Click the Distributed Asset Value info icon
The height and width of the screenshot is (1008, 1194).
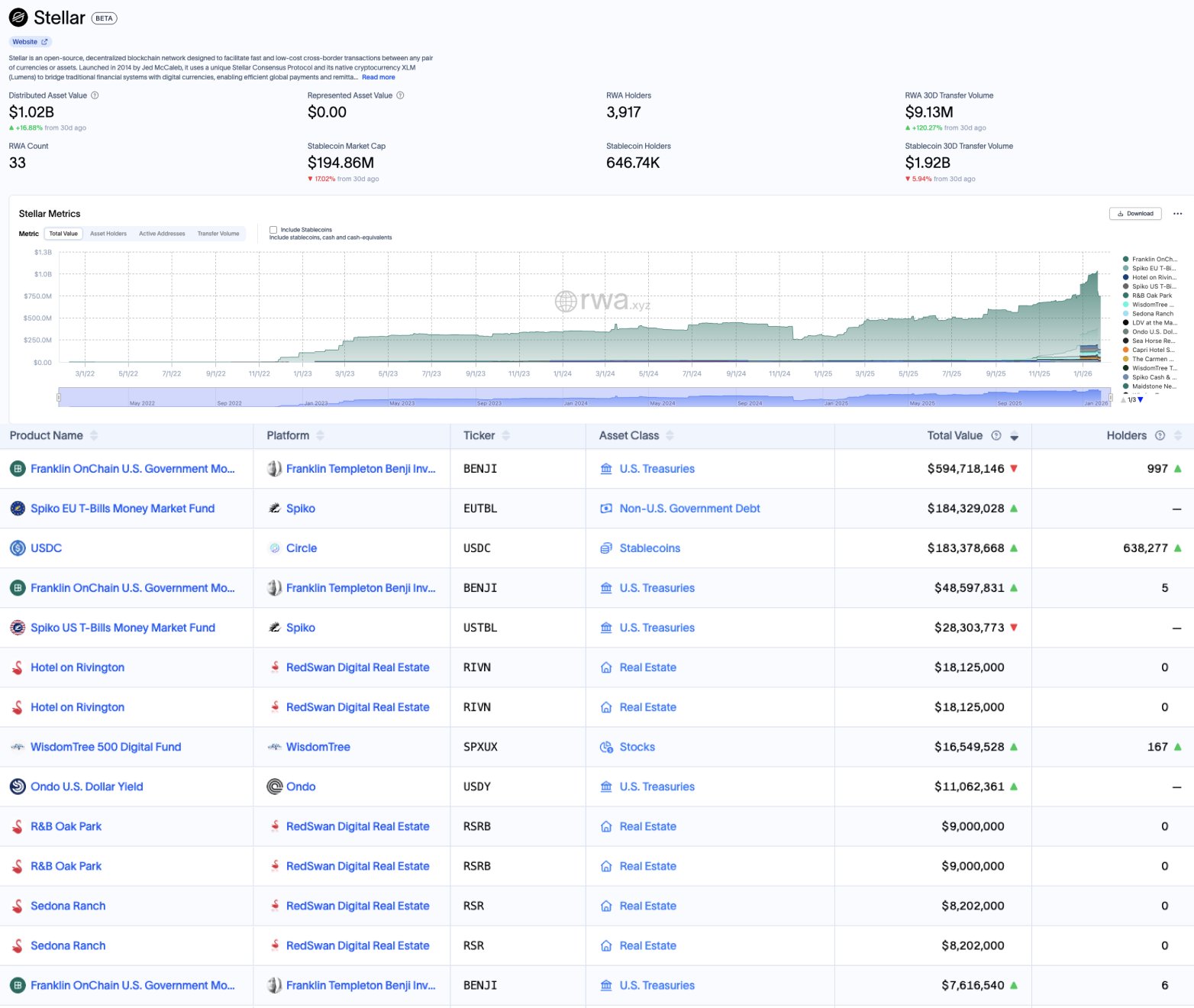click(x=95, y=95)
